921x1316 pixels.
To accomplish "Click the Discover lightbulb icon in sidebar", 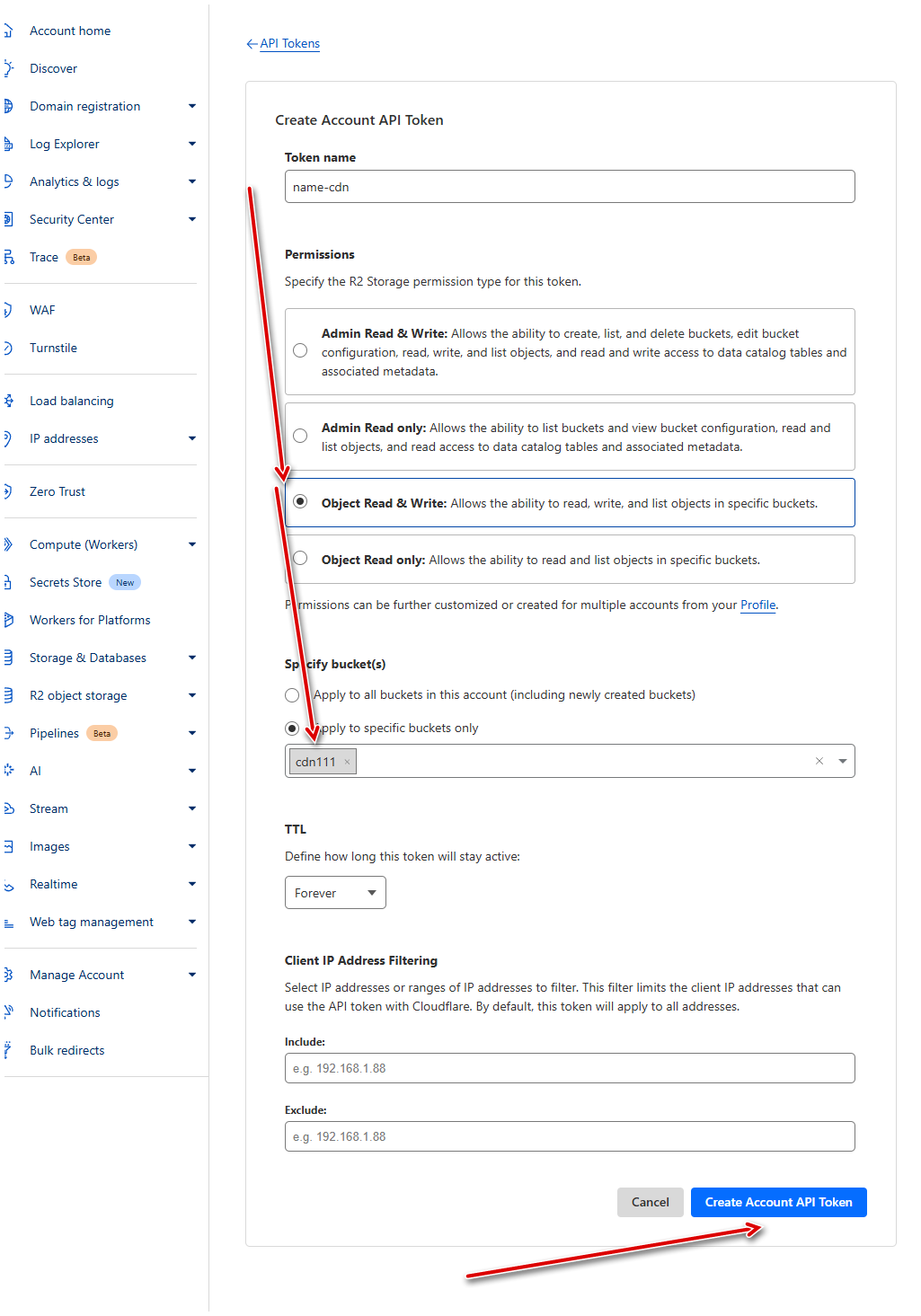I will point(8,68).
